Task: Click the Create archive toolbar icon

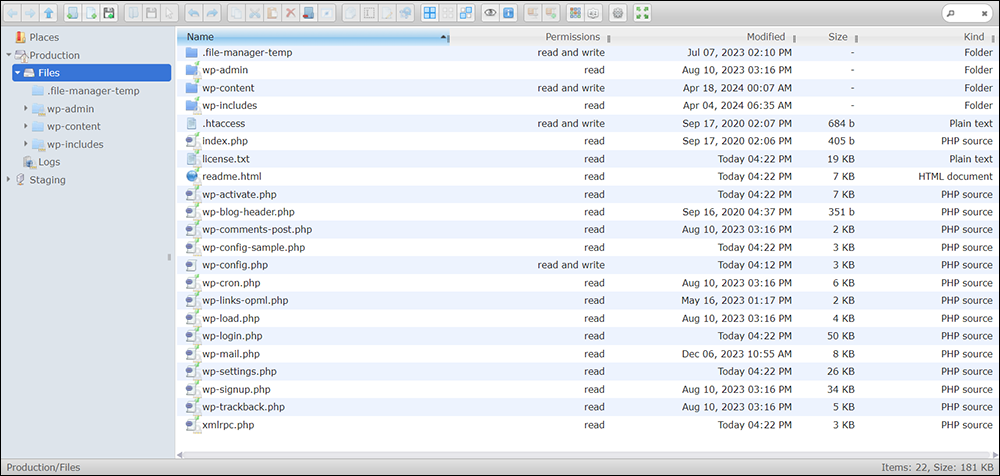Action: click(550, 12)
